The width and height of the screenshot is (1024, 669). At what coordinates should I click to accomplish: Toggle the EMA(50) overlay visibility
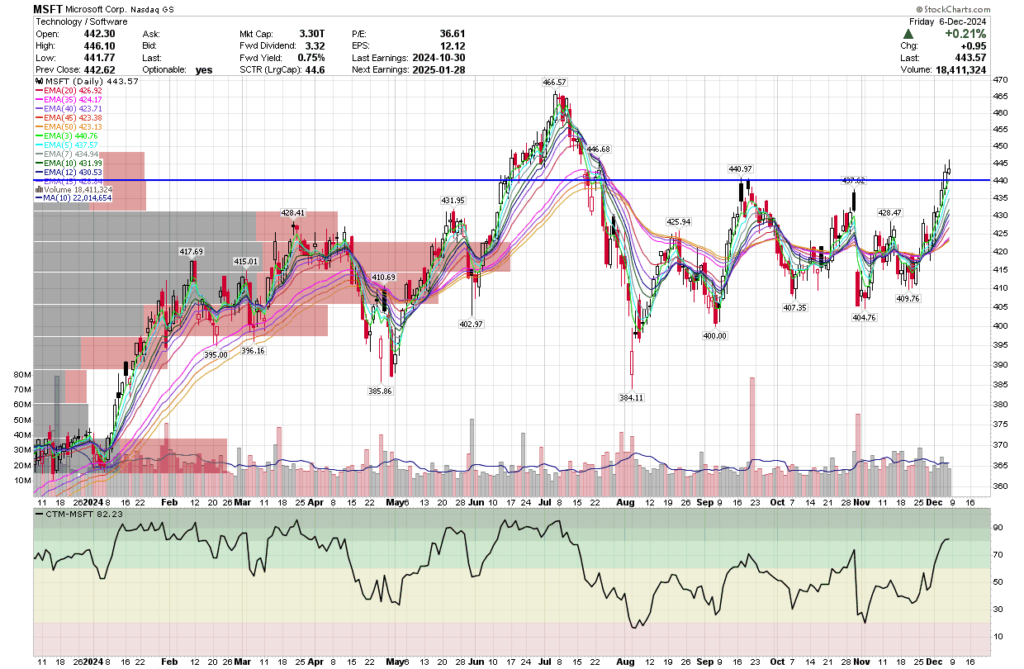coord(39,126)
